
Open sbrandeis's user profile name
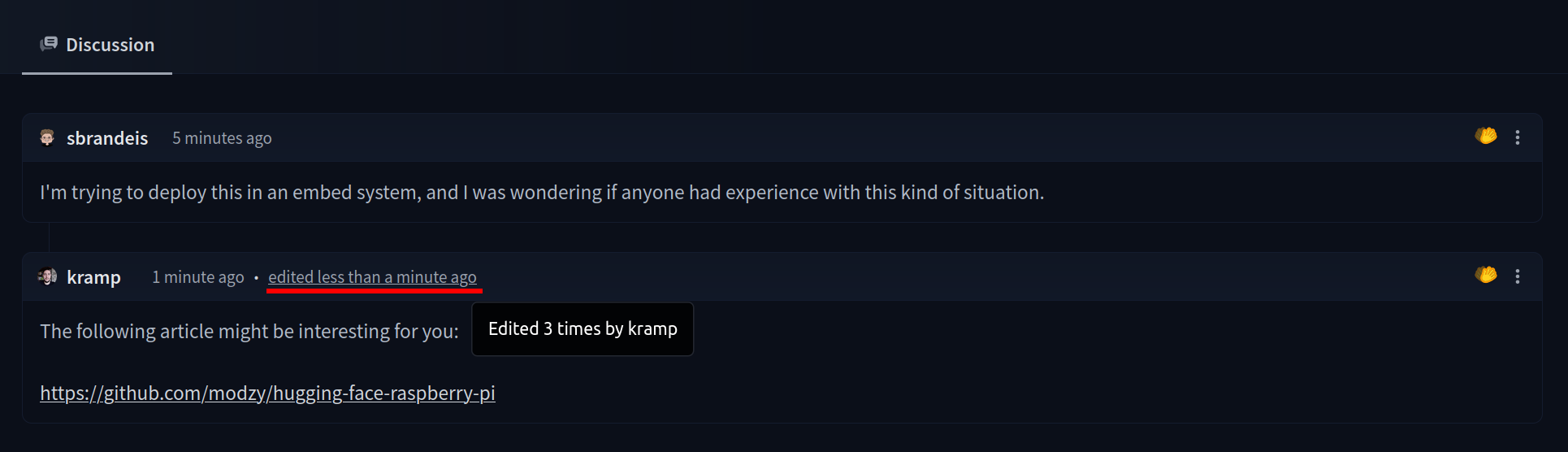(x=107, y=138)
